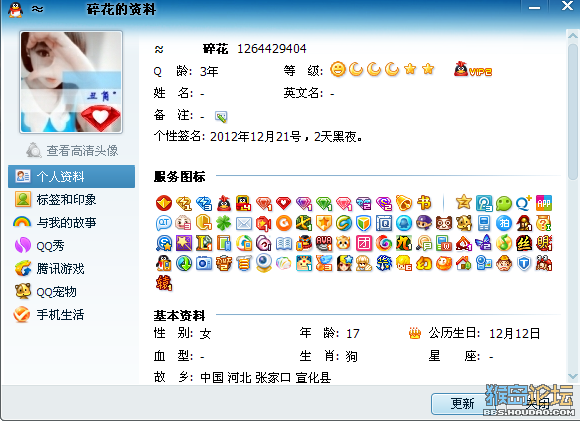Click the open book service icon

point(284,243)
